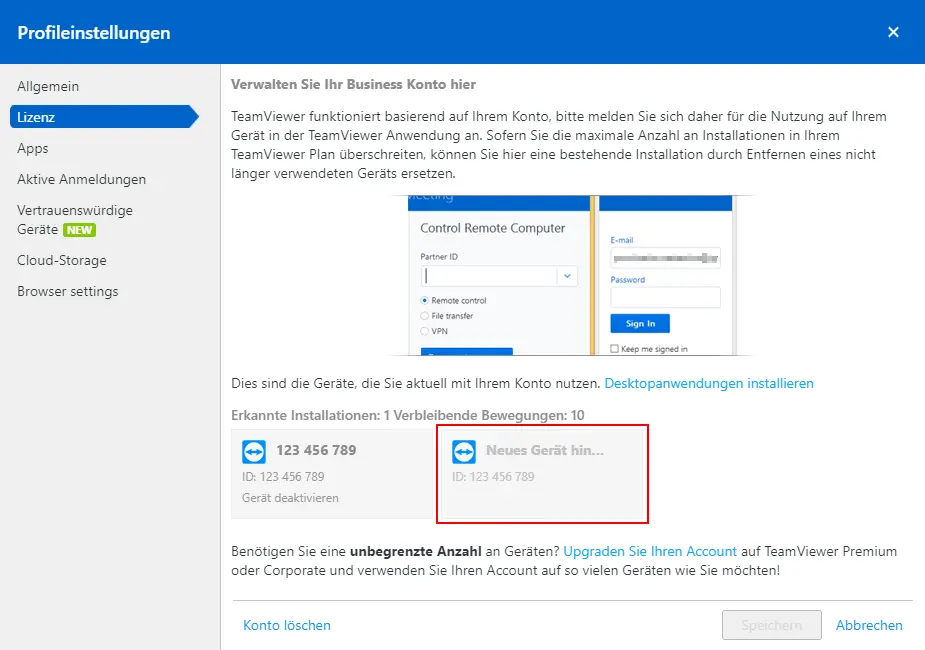Open the Apps section
925x650 pixels.
32,148
